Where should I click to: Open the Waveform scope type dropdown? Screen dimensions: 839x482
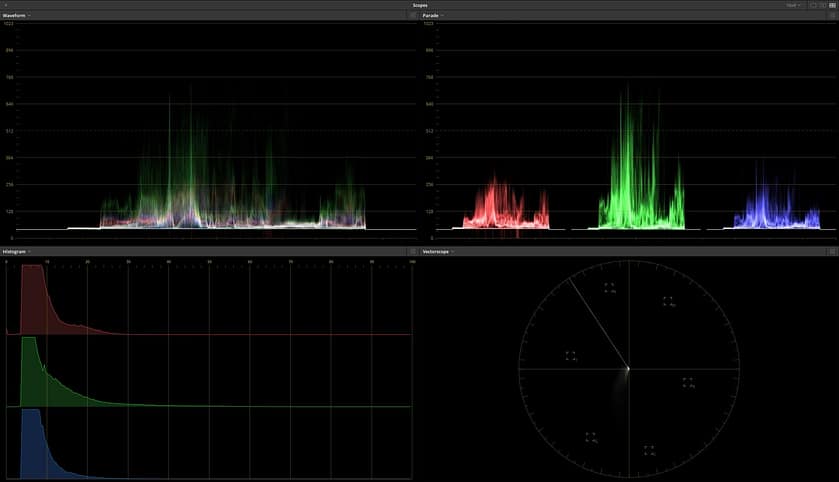coord(17,16)
